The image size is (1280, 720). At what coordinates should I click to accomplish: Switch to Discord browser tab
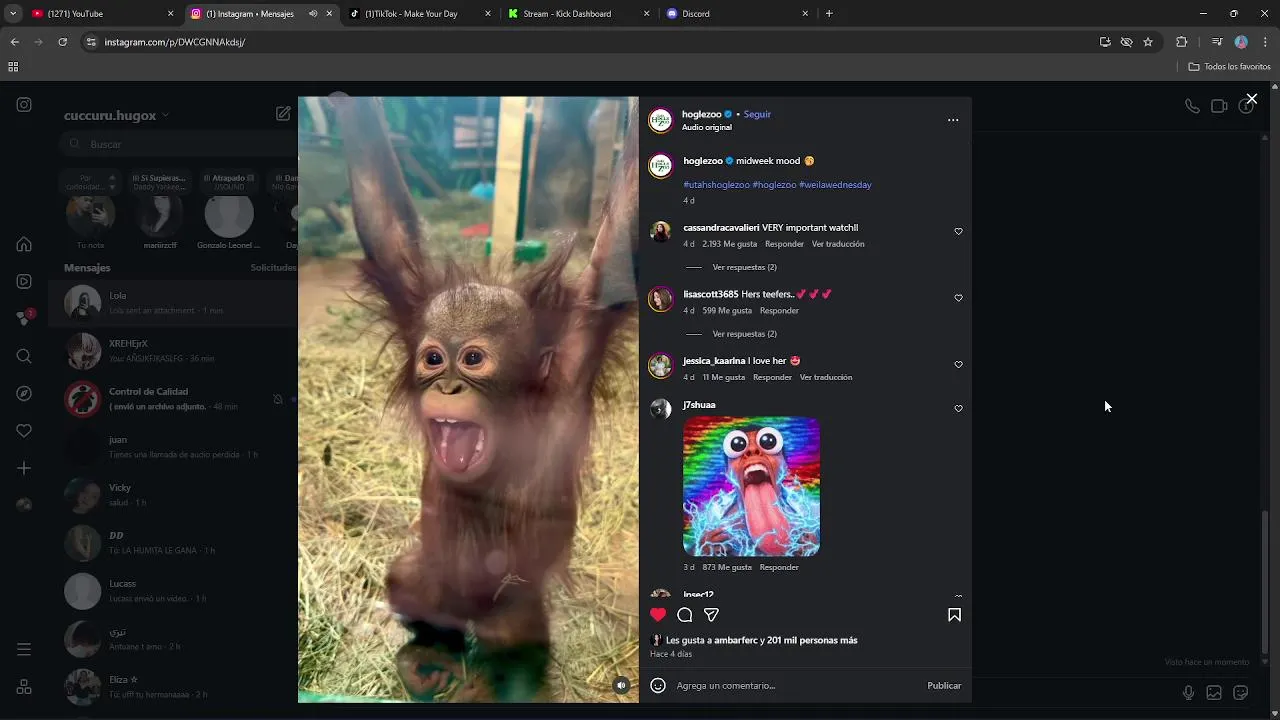[x=737, y=14]
